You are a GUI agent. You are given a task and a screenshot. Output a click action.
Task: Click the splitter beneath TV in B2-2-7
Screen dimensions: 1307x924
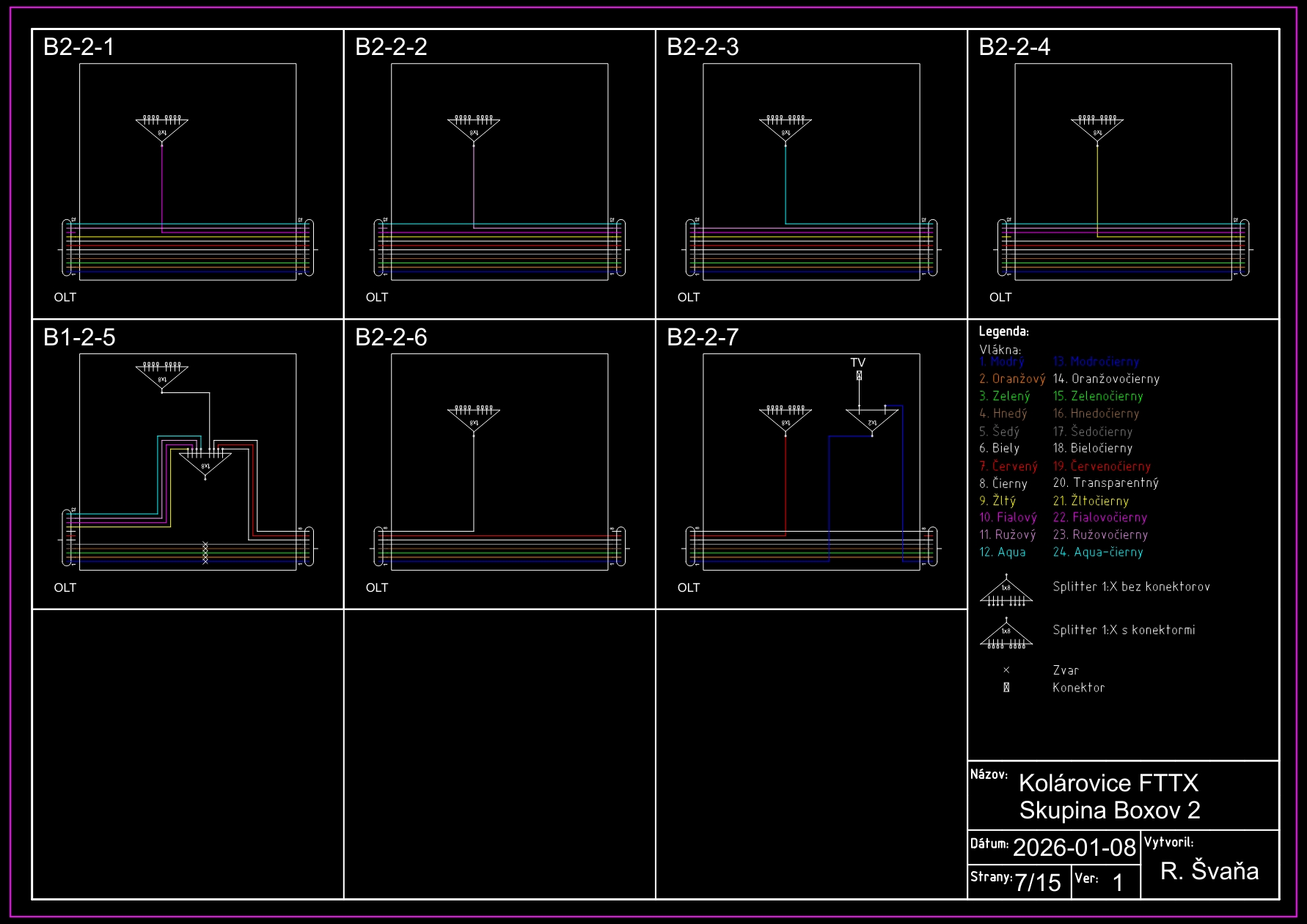(x=872, y=420)
